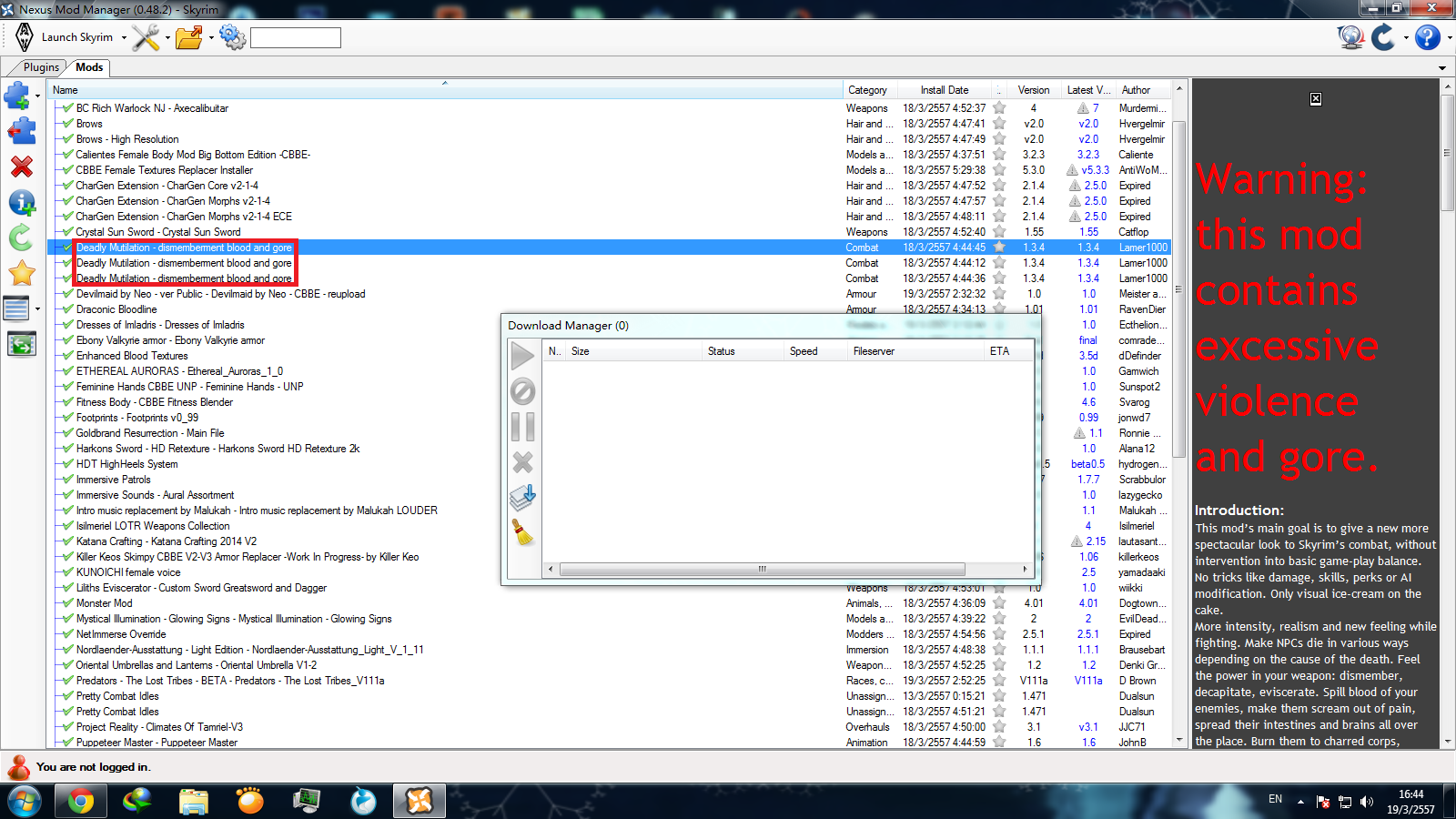
Task: Toggle the green check for Draconic Bloodline
Action: 66,309
